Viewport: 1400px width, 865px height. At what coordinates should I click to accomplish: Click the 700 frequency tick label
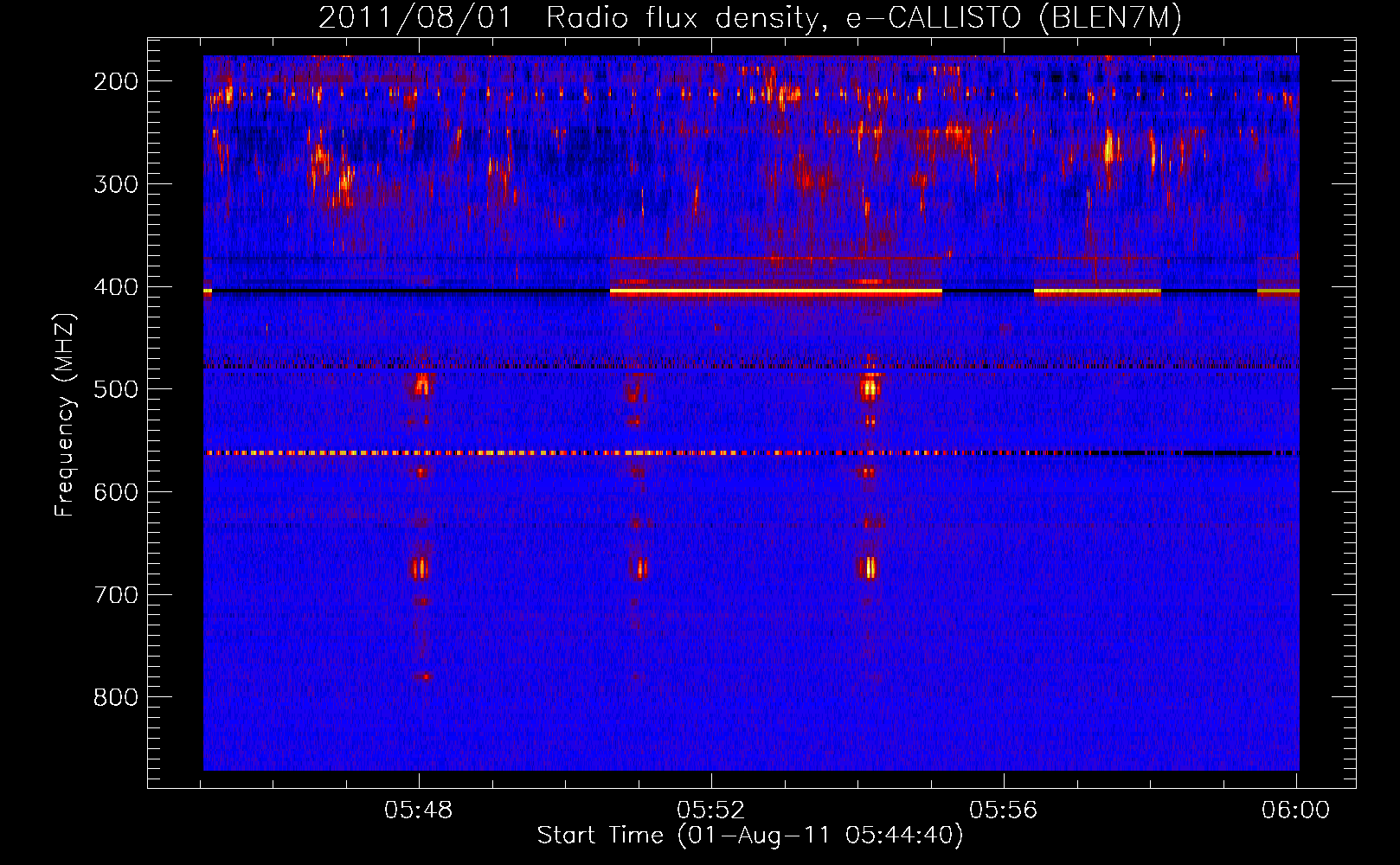tap(116, 595)
